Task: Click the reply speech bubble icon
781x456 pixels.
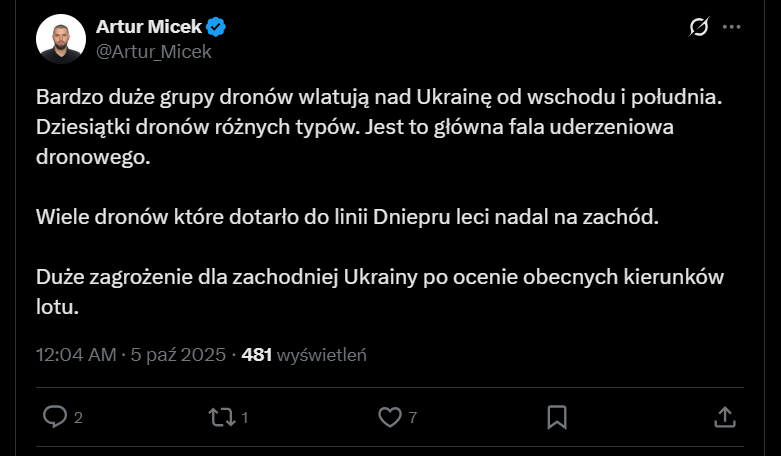Action: [x=55, y=416]
